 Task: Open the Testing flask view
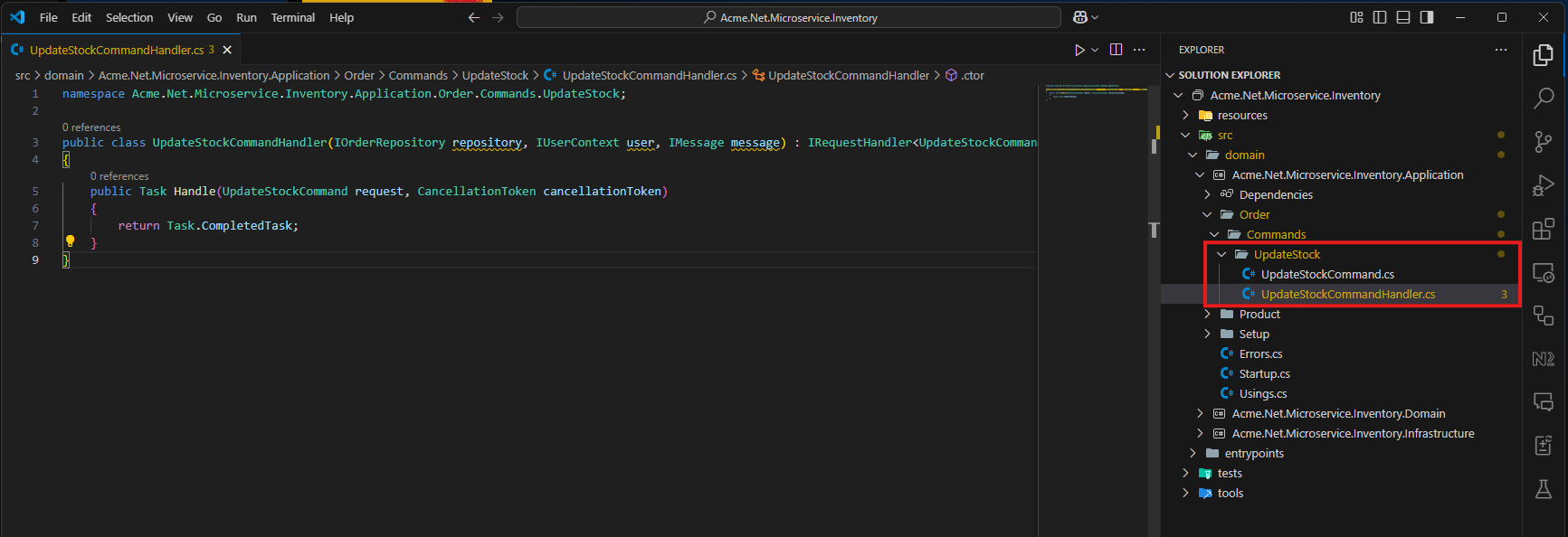(x=1544, y=489)
